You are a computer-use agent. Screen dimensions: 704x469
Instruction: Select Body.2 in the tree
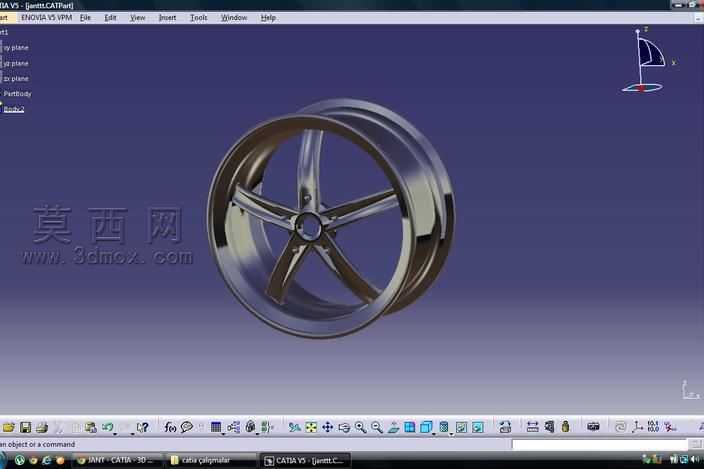point(14,109)
